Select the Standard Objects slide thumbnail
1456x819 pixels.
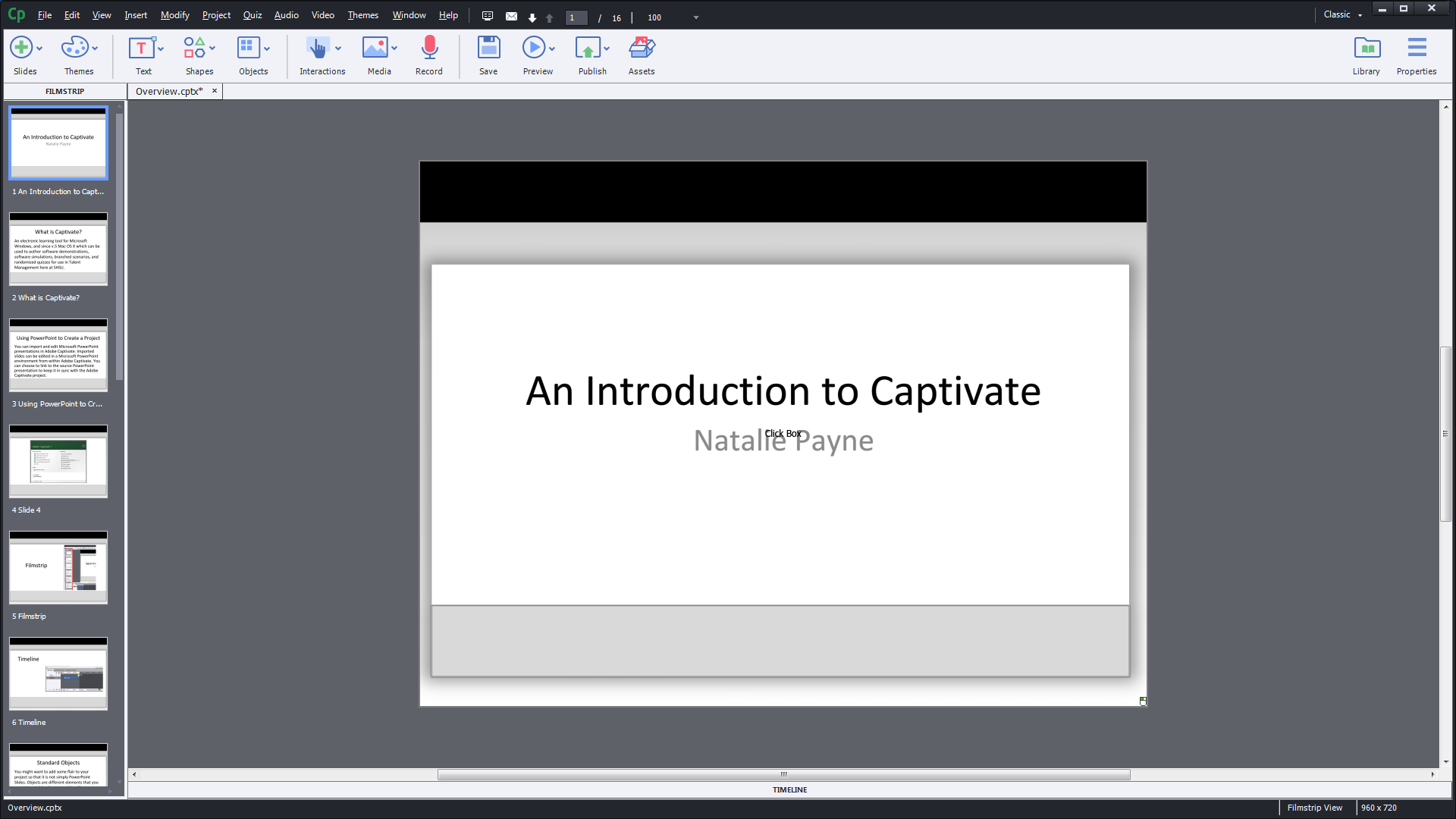pyautogui.click(x=58, y=765)
